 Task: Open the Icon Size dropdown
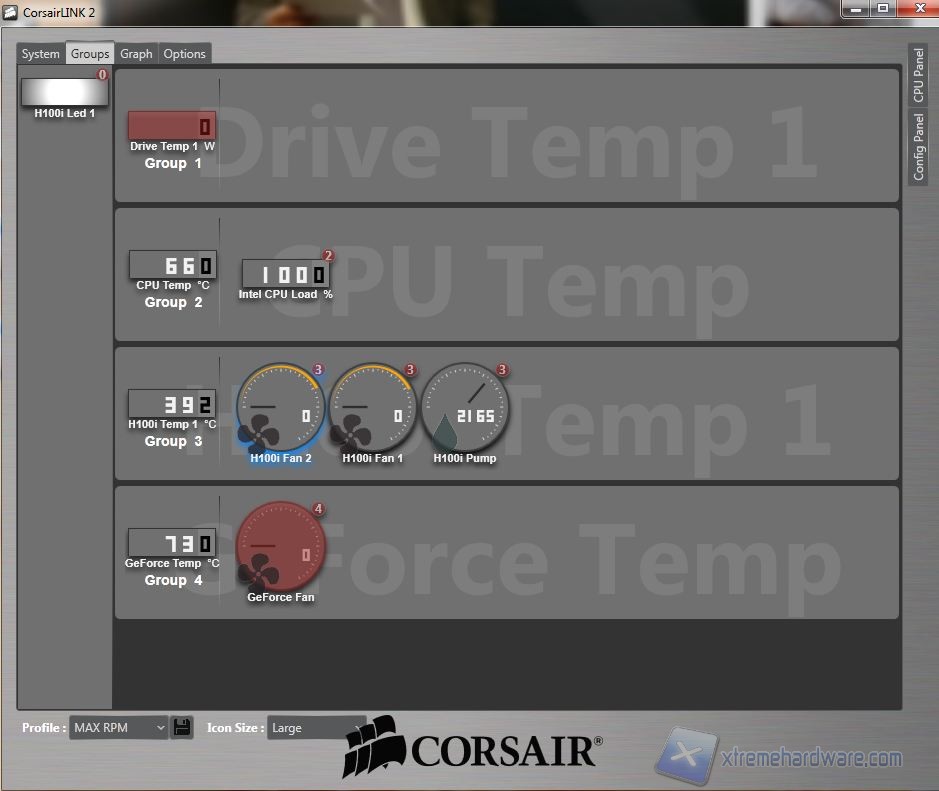click(x=315, y=728)
